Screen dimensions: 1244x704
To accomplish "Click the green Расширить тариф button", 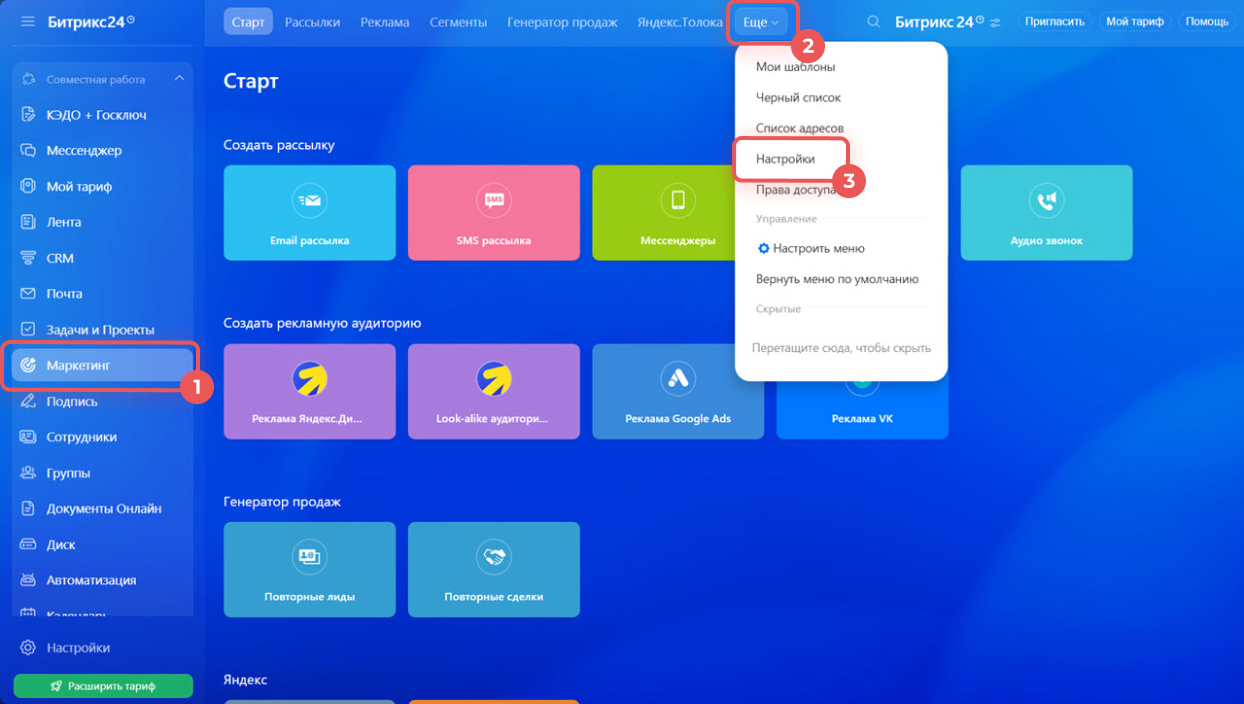I will pos(103,686).
